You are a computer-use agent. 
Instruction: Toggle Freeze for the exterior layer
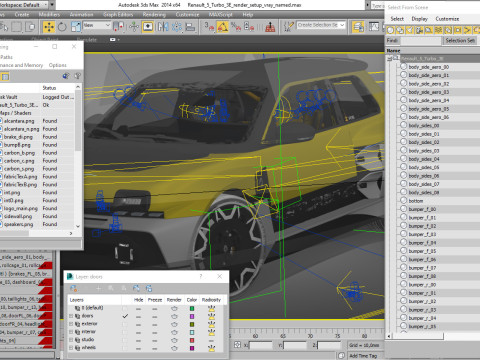click(155, 324)
